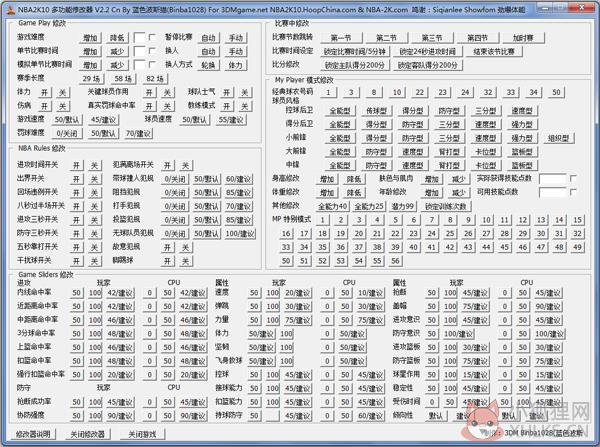
Task: Turn 关键球员作用 on with 开
Action: [150, 93]
